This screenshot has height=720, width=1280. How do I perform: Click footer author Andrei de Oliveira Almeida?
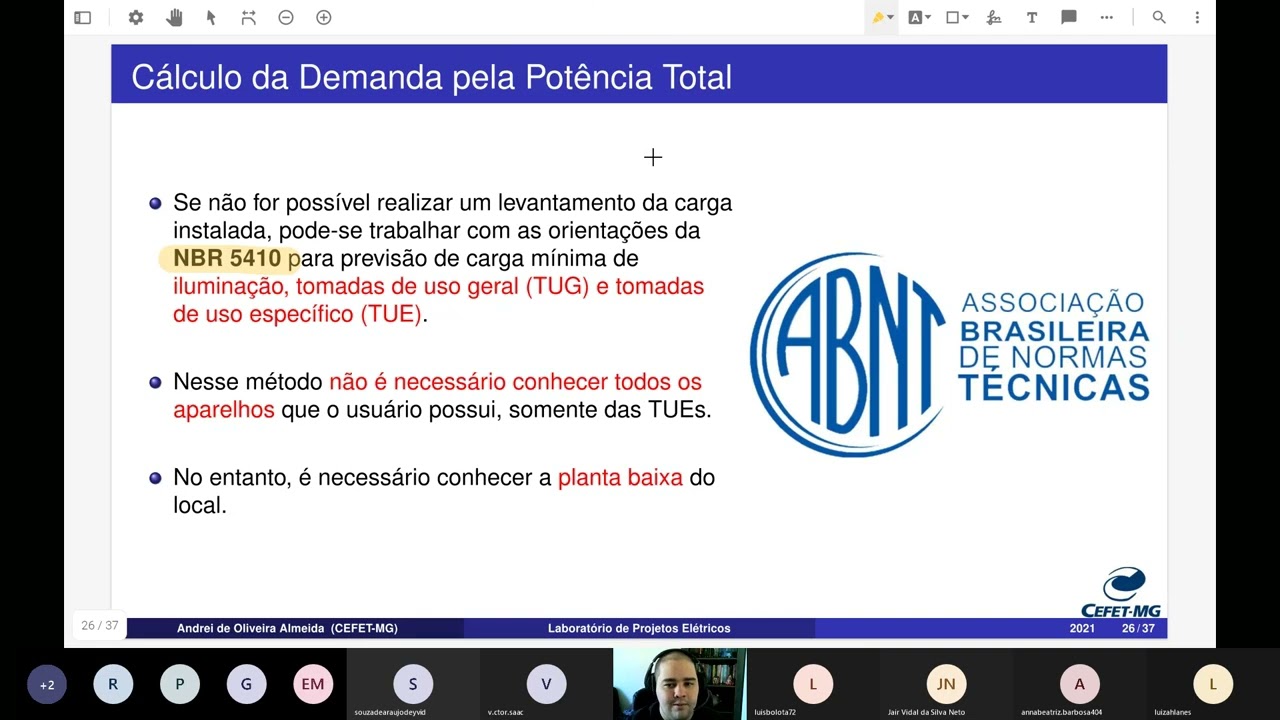point(287,628)
